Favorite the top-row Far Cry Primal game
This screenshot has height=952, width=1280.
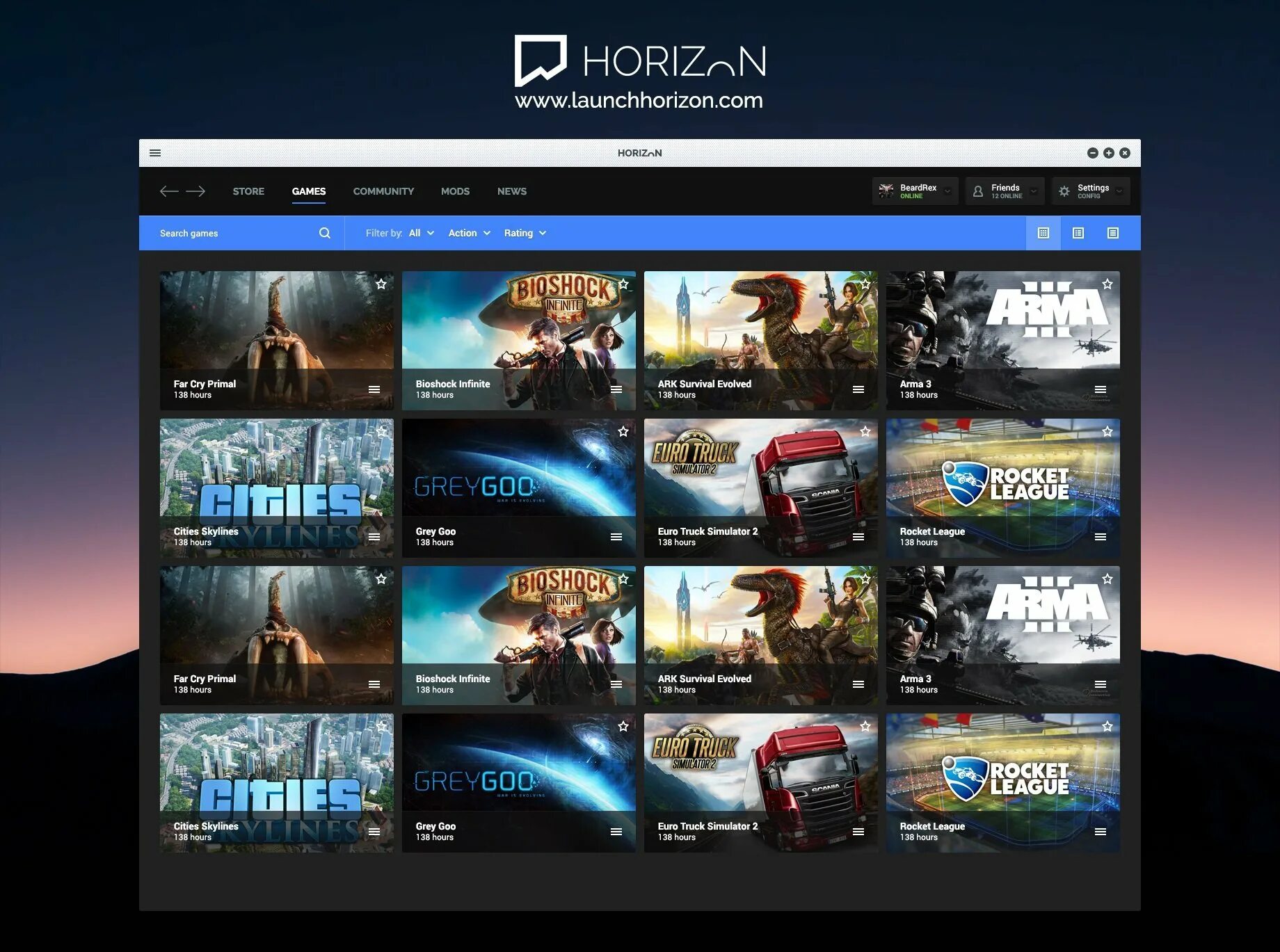(381, 284)
